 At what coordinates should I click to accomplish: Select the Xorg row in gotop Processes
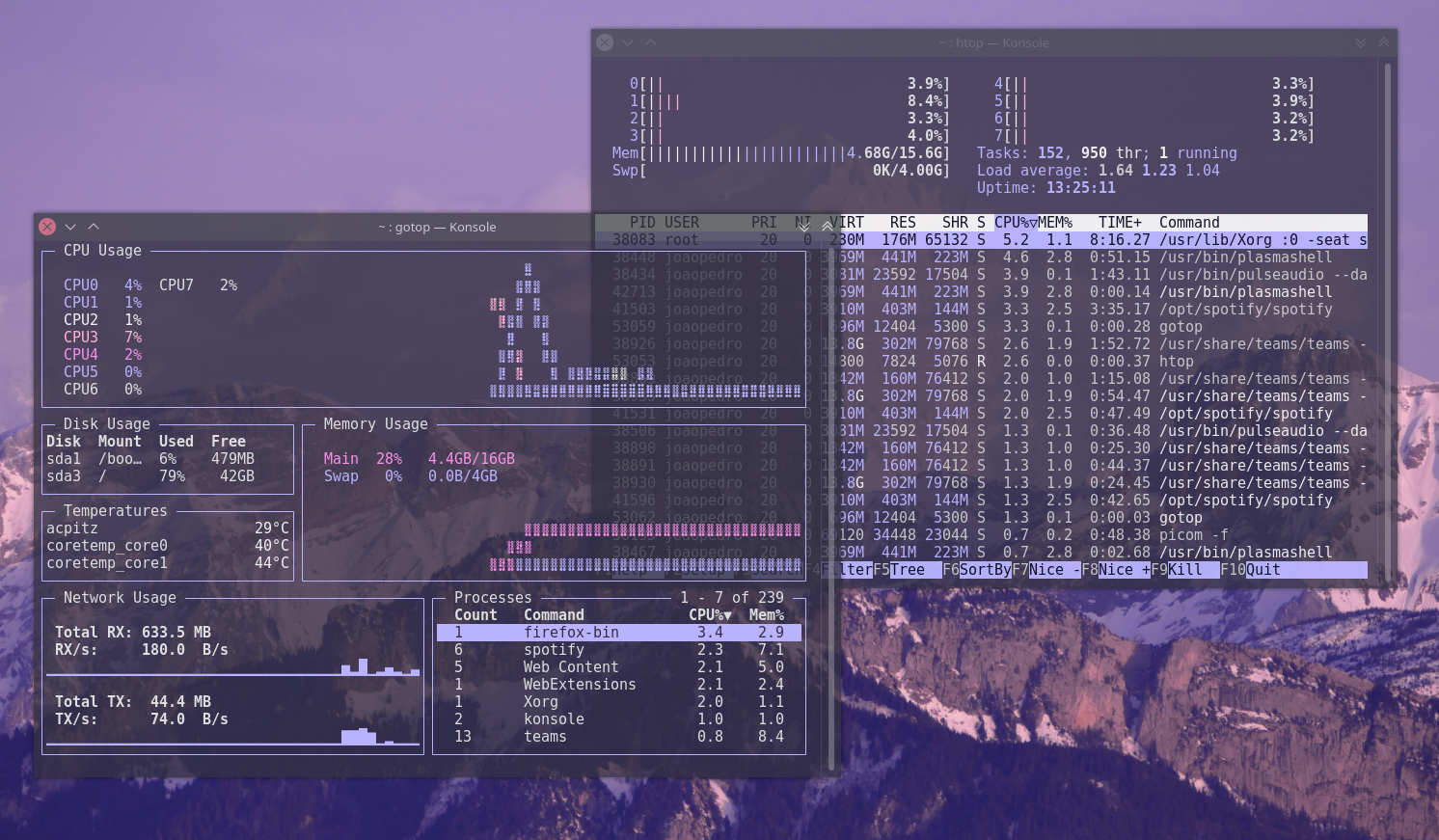point(619,702)
